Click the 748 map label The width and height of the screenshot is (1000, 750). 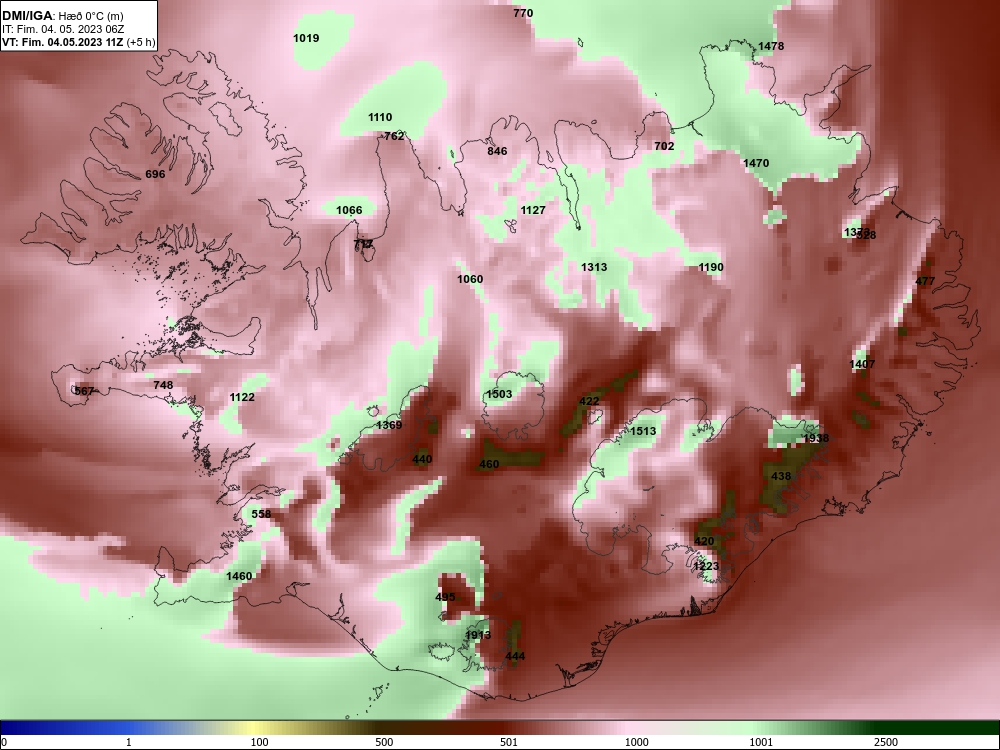[163, 385]
